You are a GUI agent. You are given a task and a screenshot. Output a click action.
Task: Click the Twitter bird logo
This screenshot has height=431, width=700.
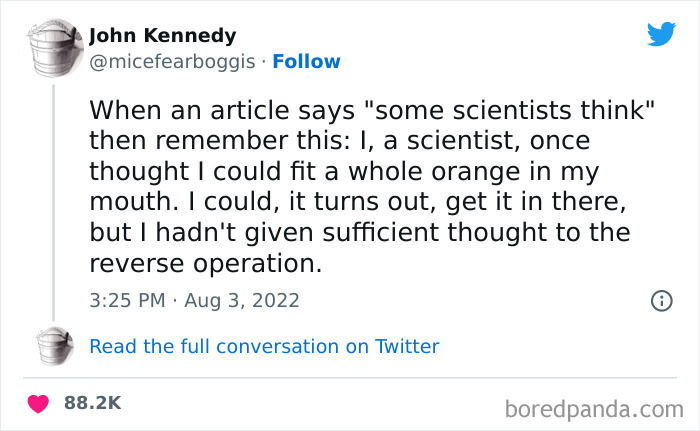click(x=660, y=35)
